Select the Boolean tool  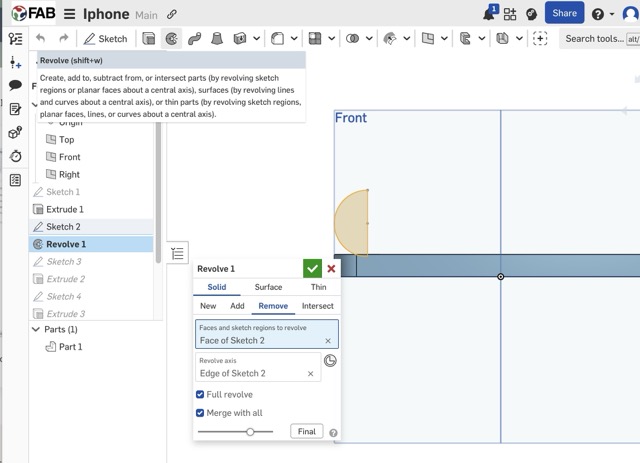pos(352,39)
